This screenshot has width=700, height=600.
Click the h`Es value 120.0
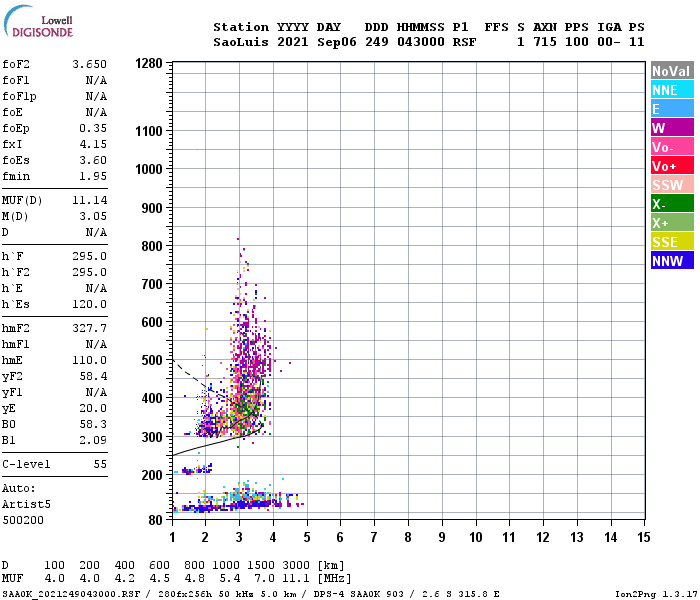[x=90, y=304]
